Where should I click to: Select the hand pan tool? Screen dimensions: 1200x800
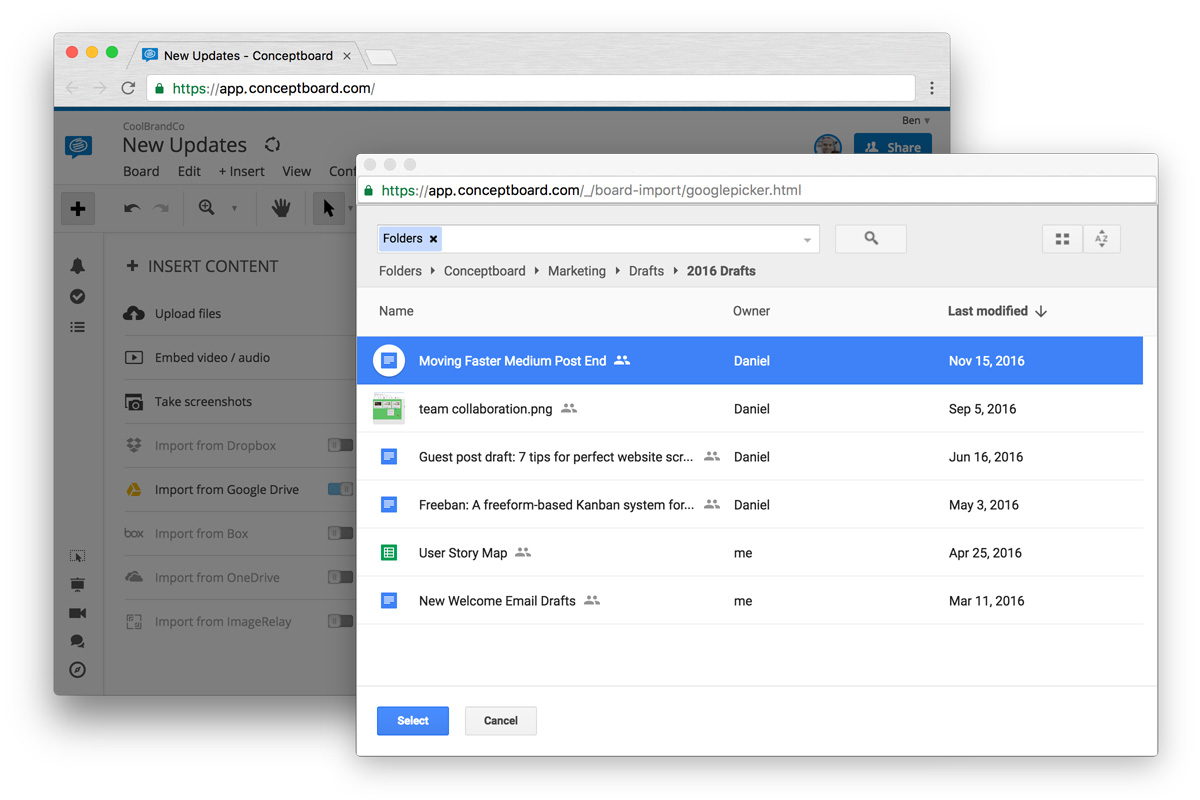click(x=281, y=208)
